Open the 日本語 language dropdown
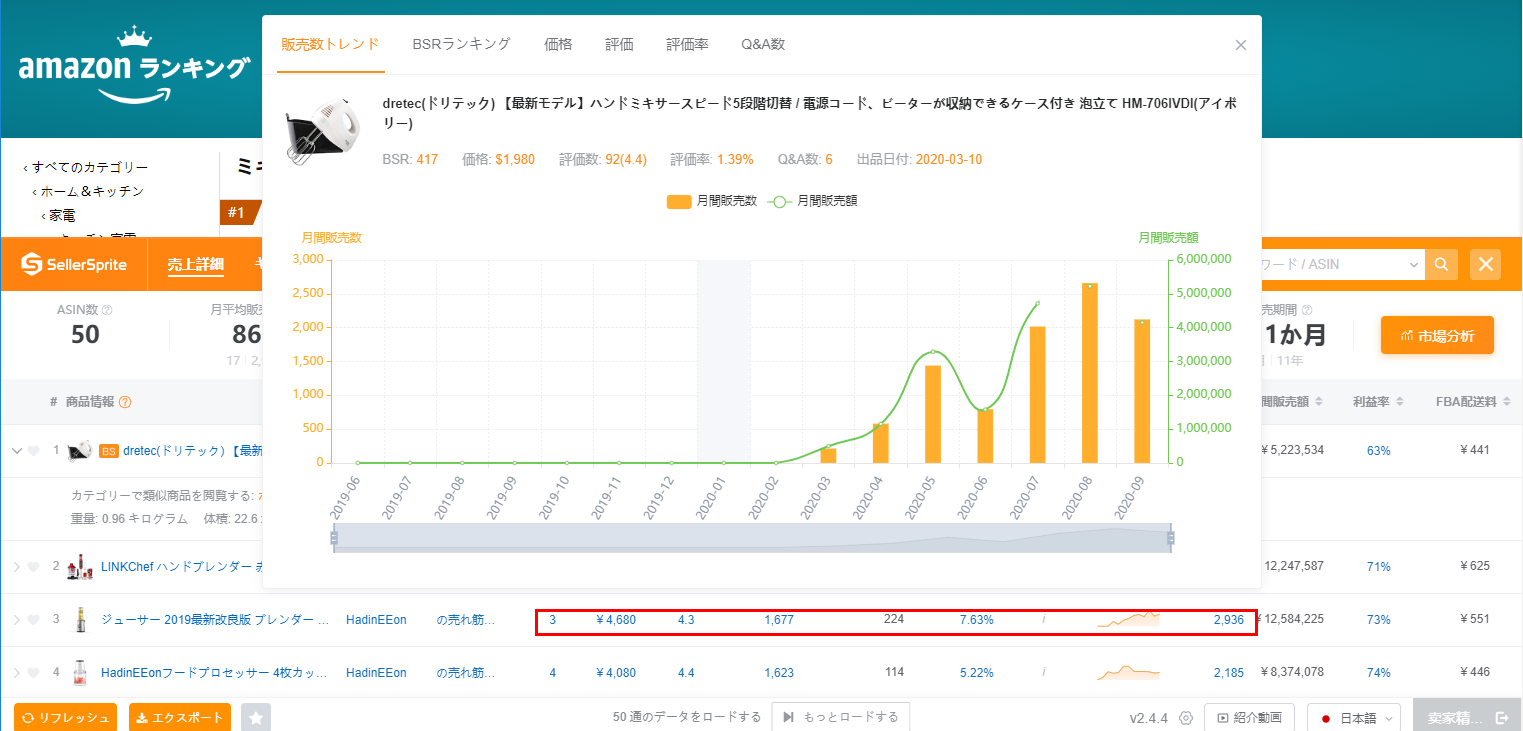1523x731 pixels. 1354,718
